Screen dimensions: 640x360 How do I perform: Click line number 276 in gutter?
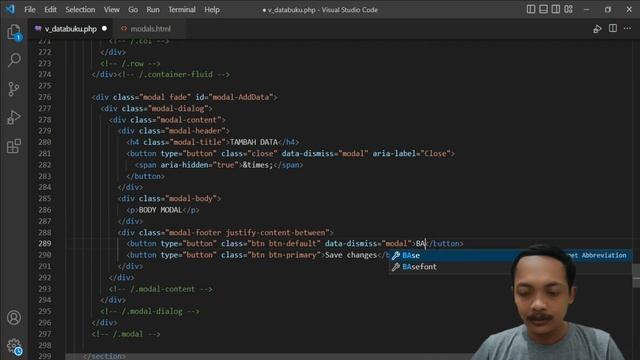tap(44, 97)
